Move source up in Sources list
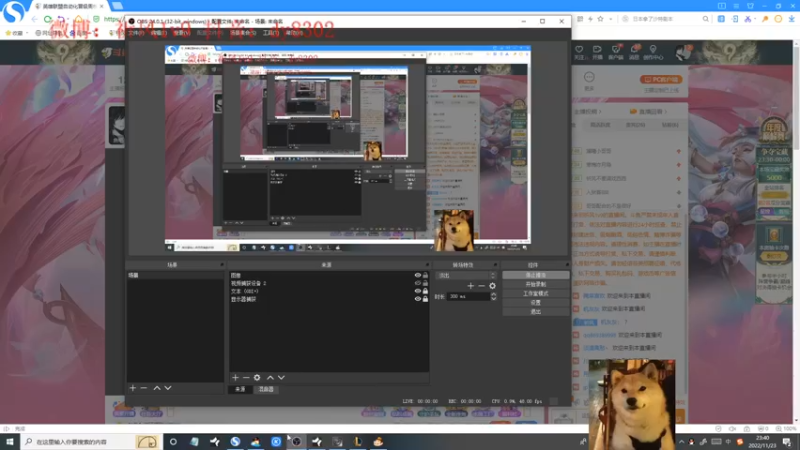This screenshot has height=450, width=800. click(x=270, y=378)
